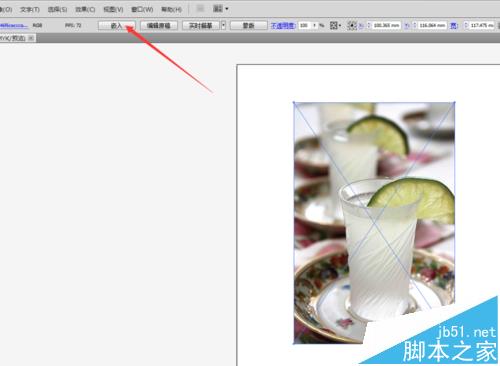Open the 视图(V) menu
The height and width of the screenshot is (366, 500).
click(x=113, y=9)
